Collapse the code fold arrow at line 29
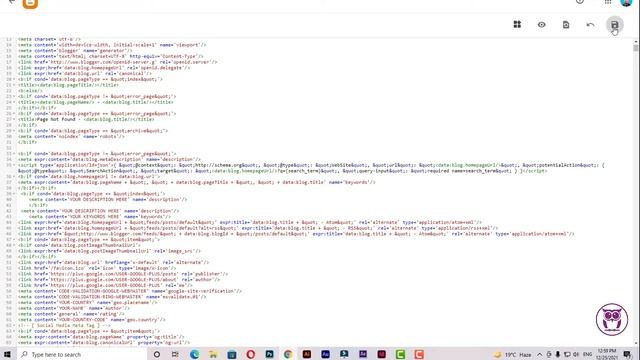Image resolution: width=640 pixels, height=360 pixels. [x=14, y=131]
